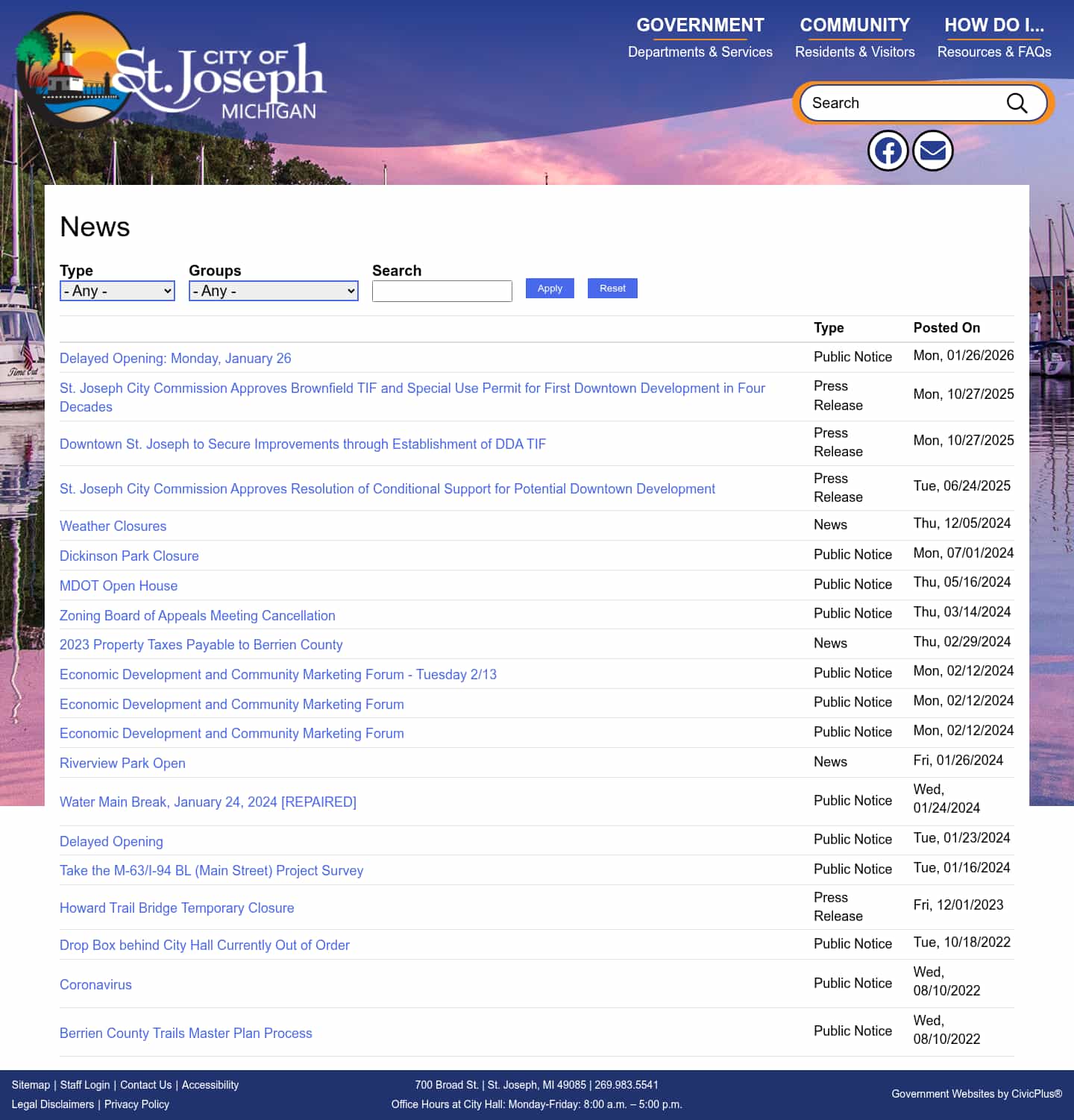Click the Reset button
The height and width of the screenshot is (1120, 1074).
tap(612, 288)
